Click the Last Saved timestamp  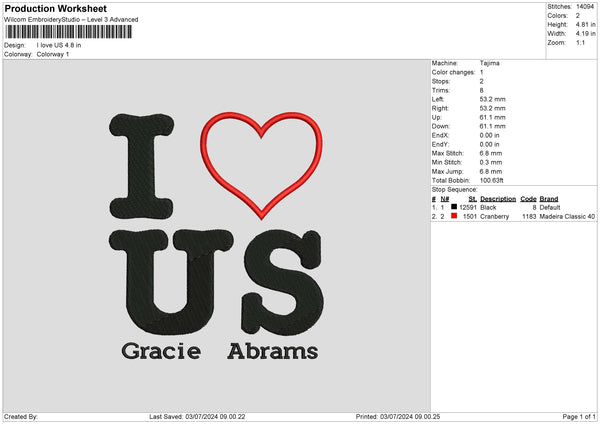coord(197,416)
